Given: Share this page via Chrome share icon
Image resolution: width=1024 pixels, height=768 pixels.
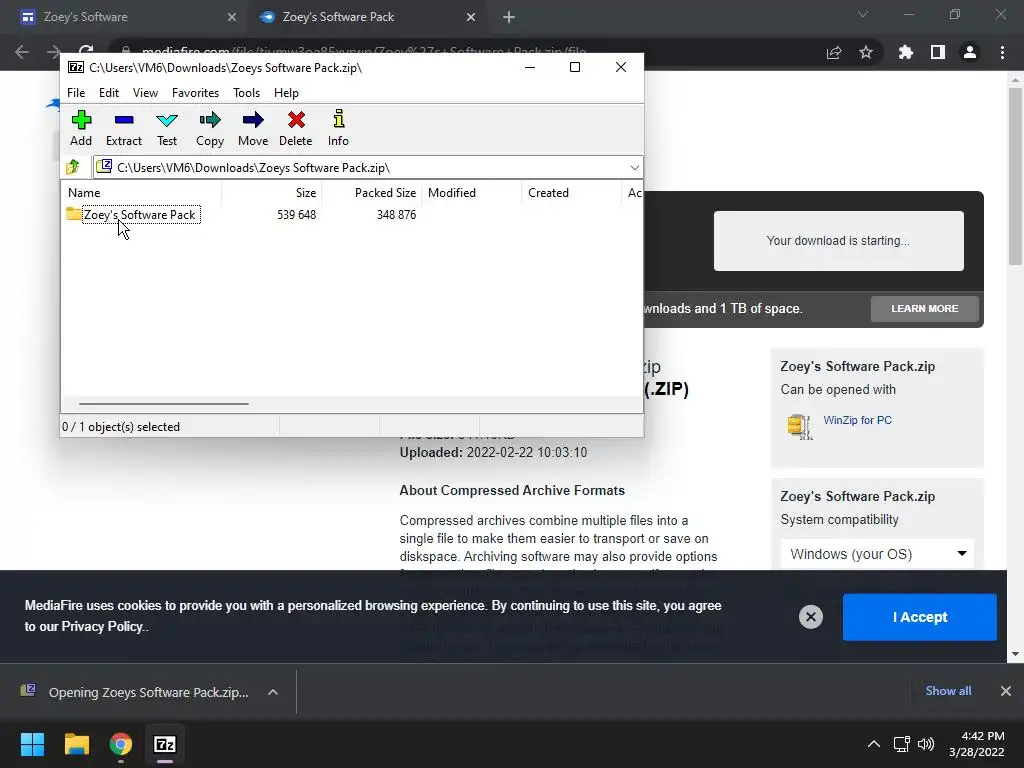Looking at the screenshot, I should 834,52.
